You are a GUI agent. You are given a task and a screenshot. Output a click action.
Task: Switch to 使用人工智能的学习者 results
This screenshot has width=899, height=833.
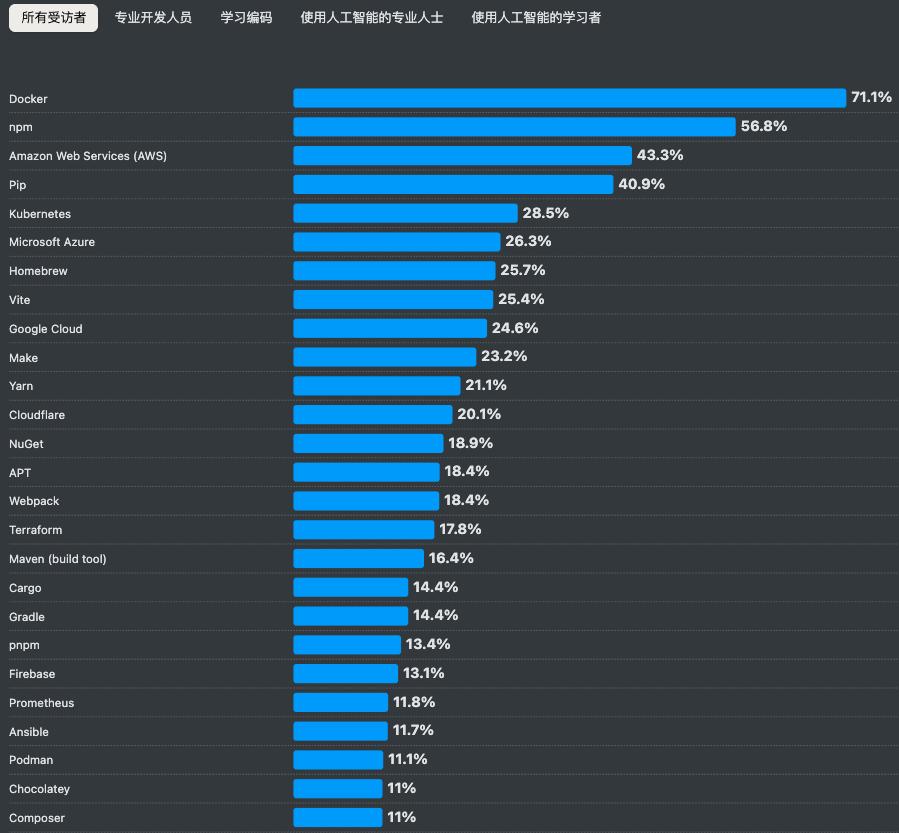523,17
